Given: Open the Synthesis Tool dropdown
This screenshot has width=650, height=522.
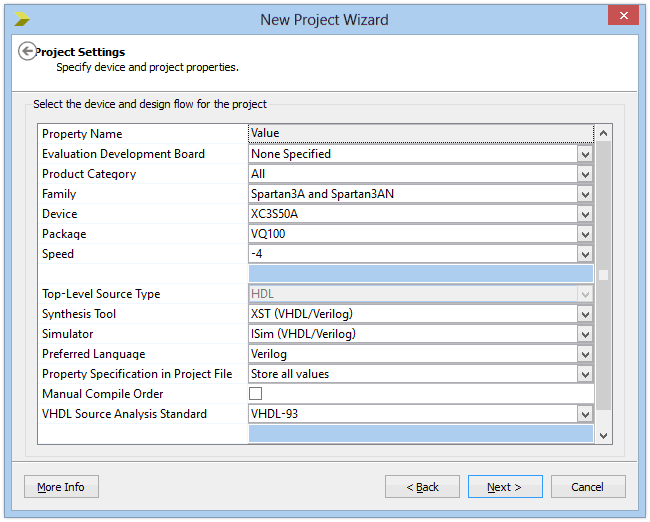Looking at the screenshot, I should [585, 314].
